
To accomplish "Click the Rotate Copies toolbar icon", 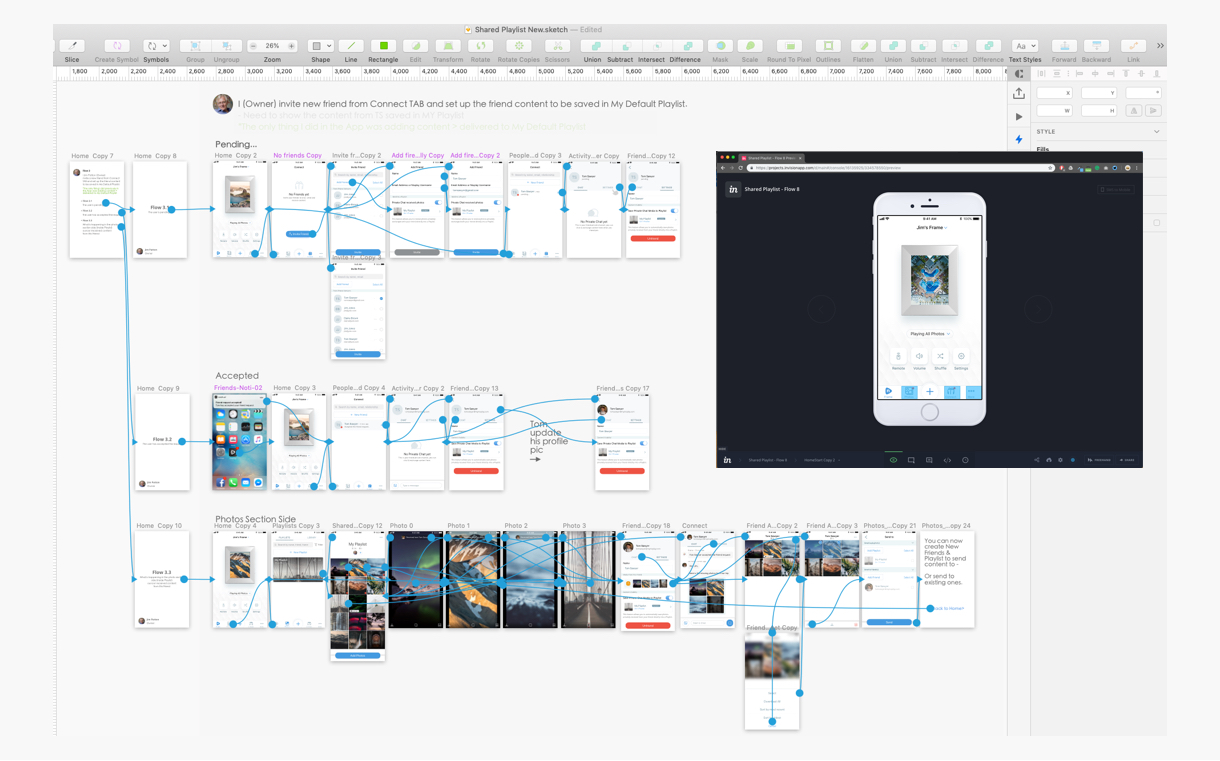I will pyautogui.click(x=518, y=46).
